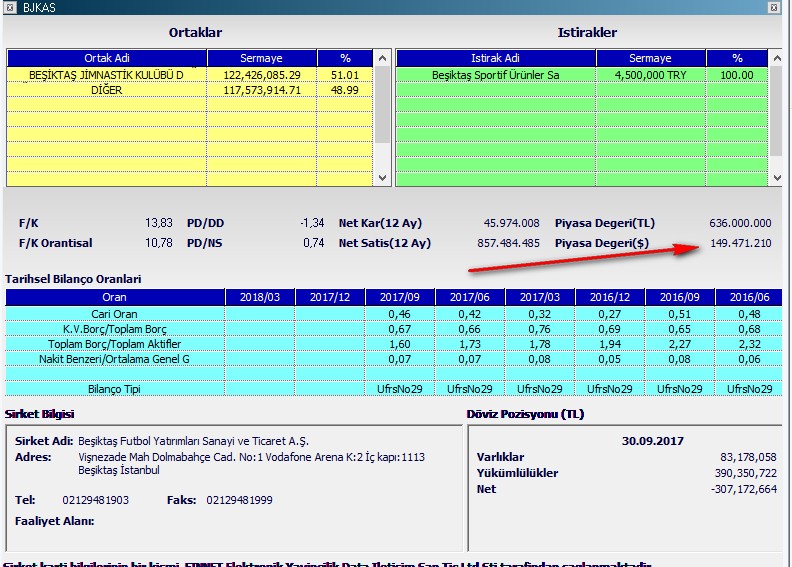This screenshot has height=567, width=792.
Task: Select Toplam Borç/Toplam Aktifler row label
Action: pos(115,344)
